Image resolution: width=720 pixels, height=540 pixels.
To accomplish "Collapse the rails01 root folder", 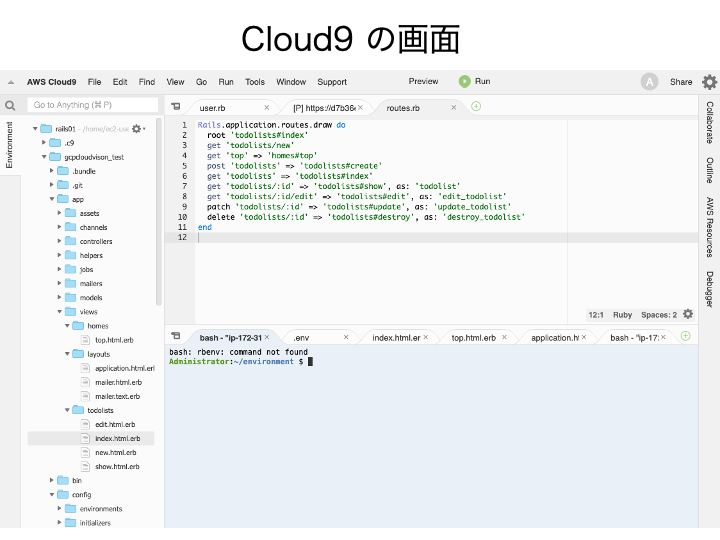I will pyautogui.click(x=35, y=129).
